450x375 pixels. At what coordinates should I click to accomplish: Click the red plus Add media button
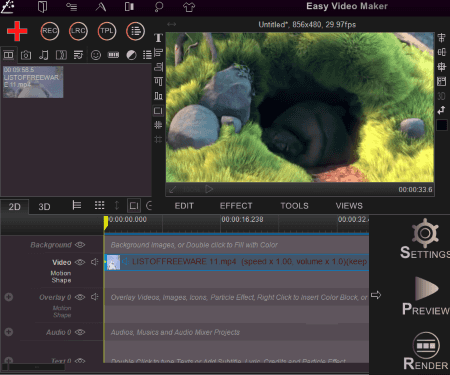(x=17, y=31)
